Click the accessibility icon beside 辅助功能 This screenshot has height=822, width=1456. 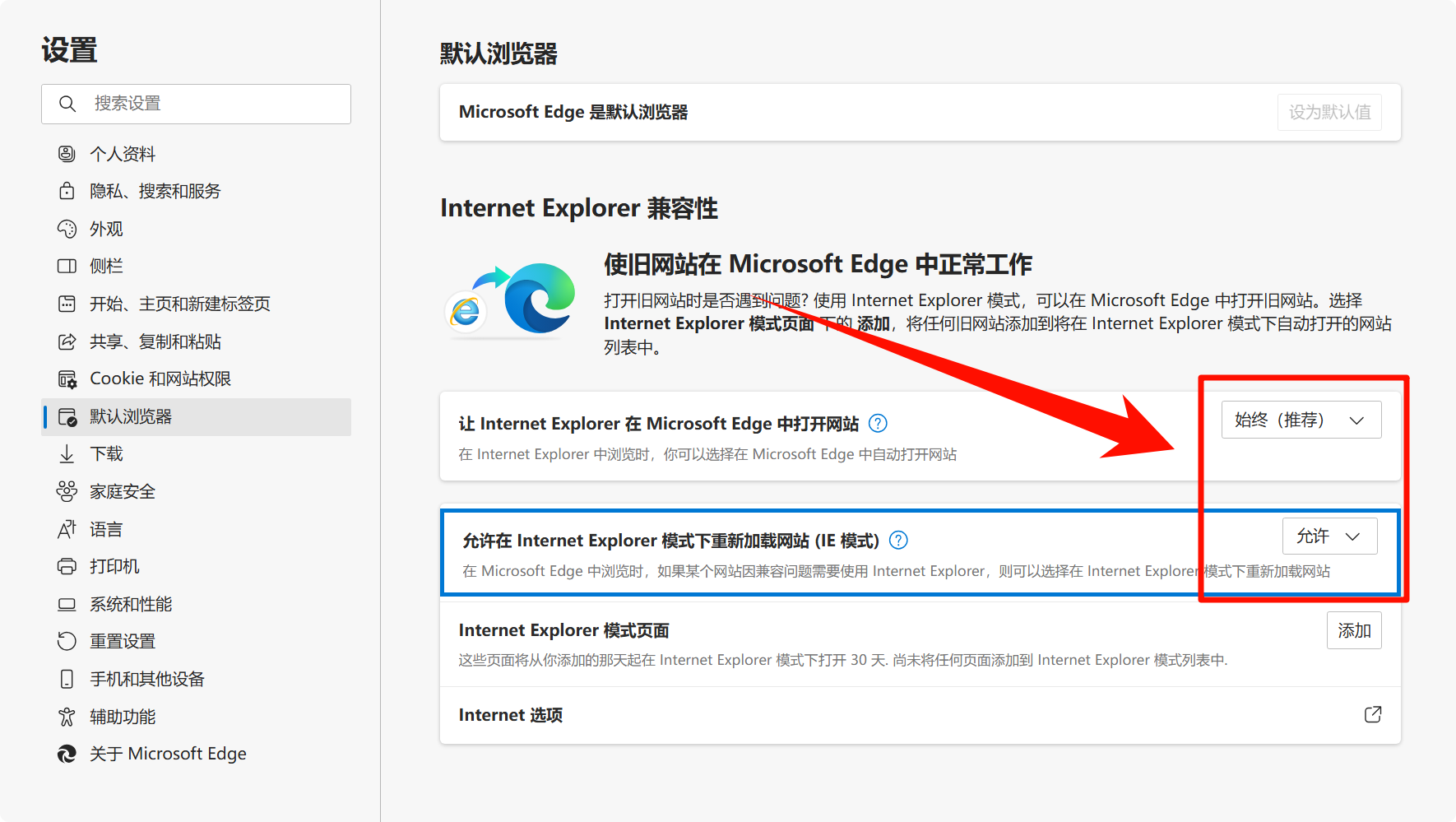pyautogui.click(x=67, y=717)
